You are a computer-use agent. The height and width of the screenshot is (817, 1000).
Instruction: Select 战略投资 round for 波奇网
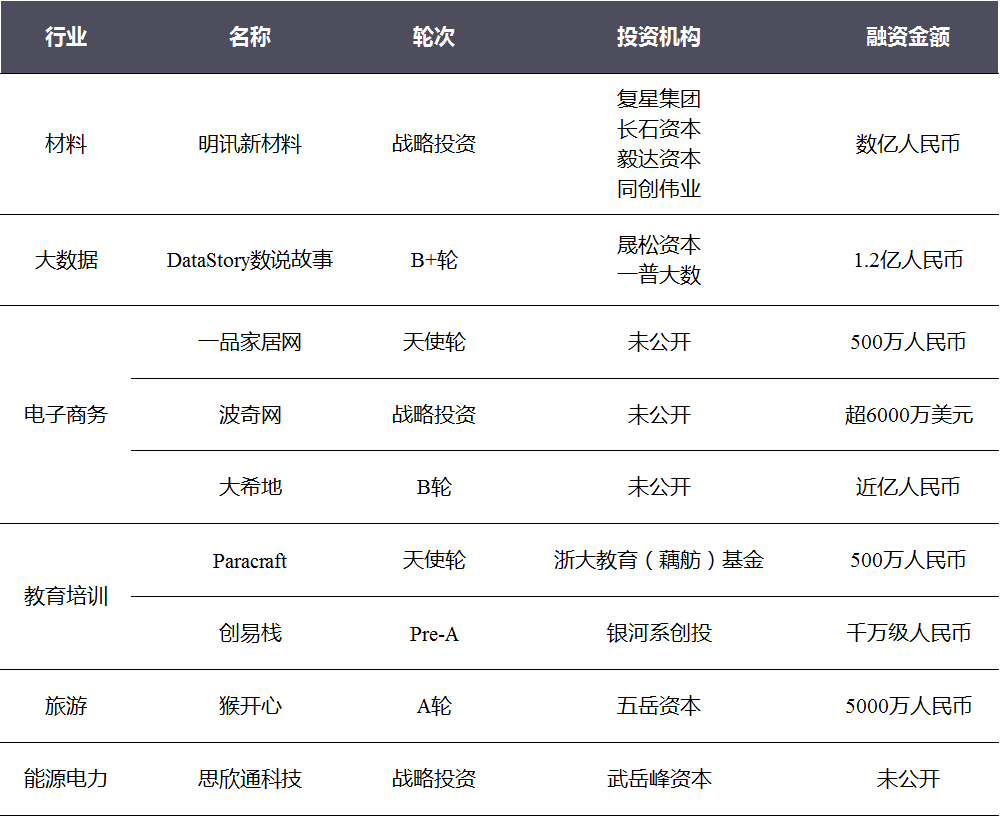tap(434, 415)
